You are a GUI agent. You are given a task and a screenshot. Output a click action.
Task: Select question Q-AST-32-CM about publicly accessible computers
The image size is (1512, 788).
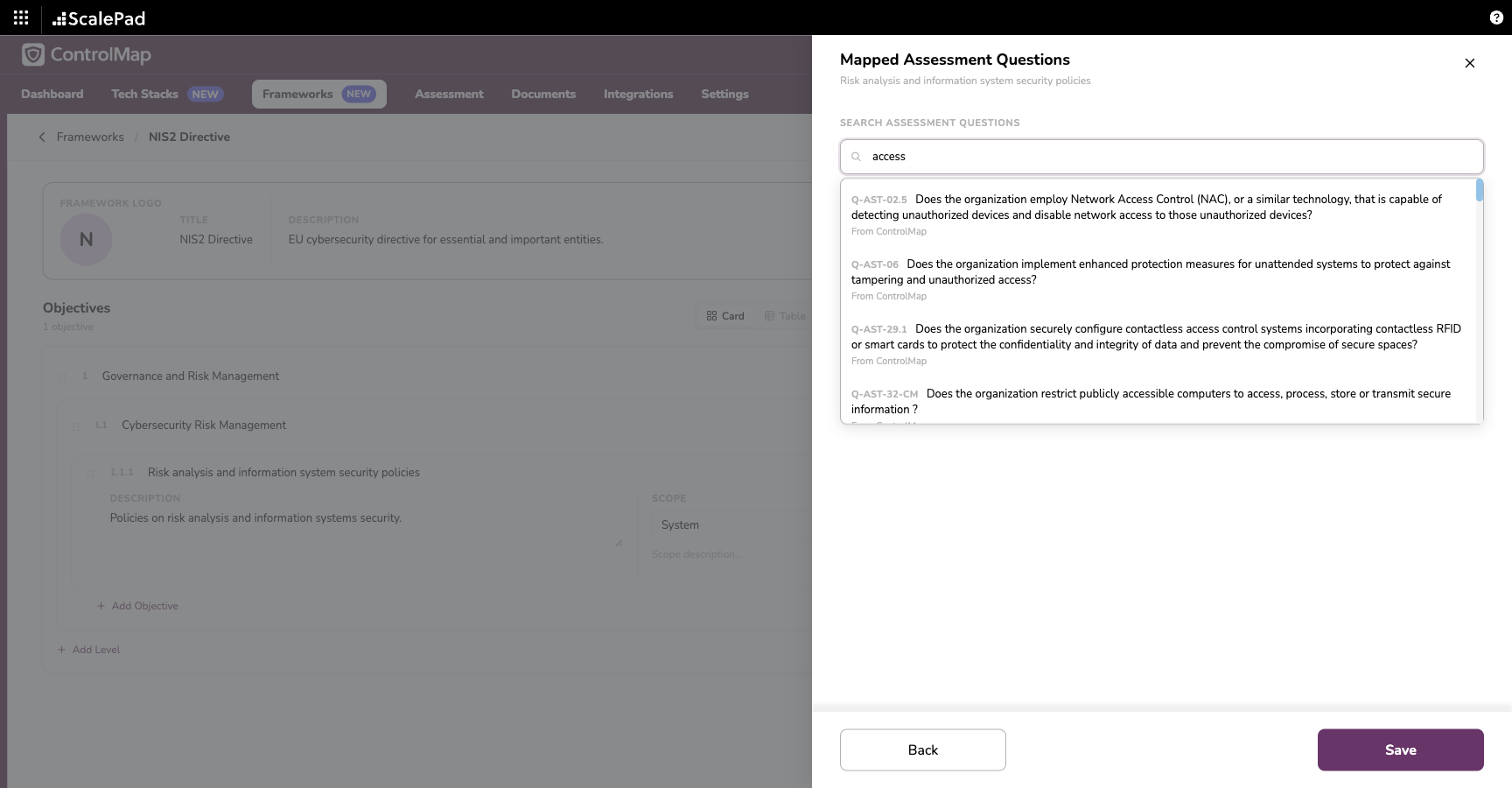point(1157,403)
